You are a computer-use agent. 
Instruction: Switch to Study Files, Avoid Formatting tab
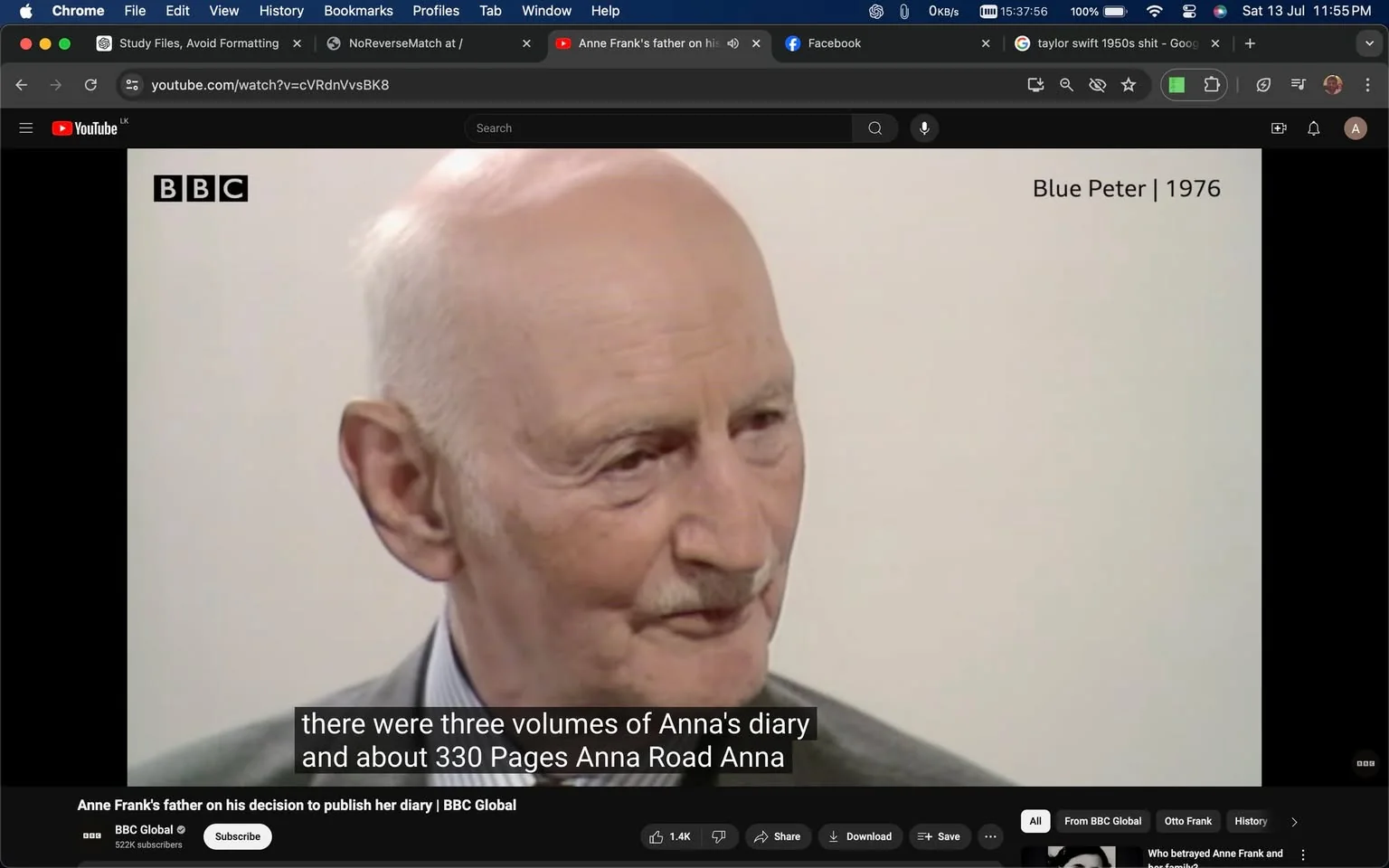point(198,43)
